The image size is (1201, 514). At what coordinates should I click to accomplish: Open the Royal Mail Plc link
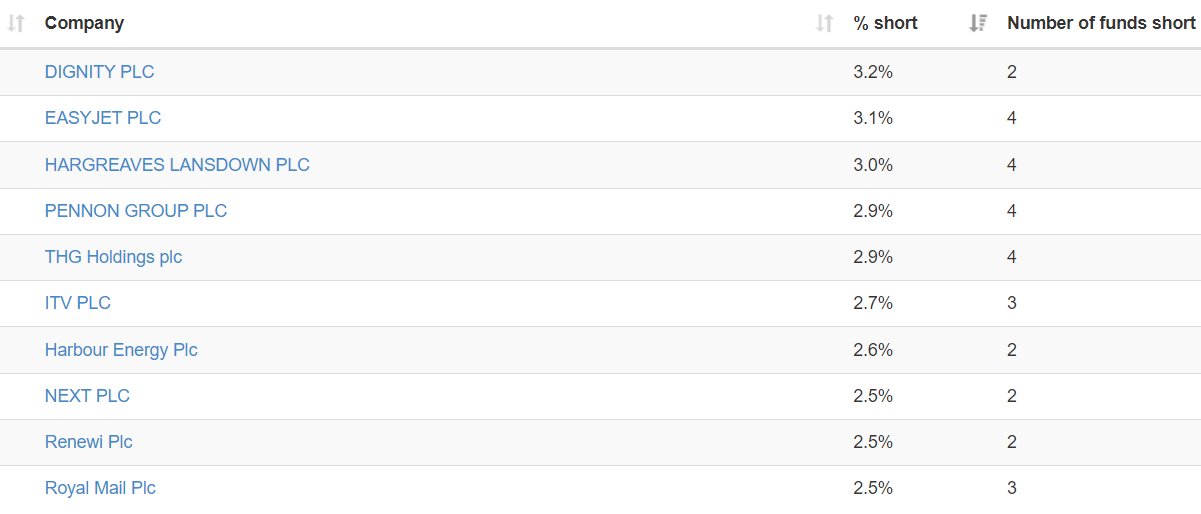[x=100, y=488]
